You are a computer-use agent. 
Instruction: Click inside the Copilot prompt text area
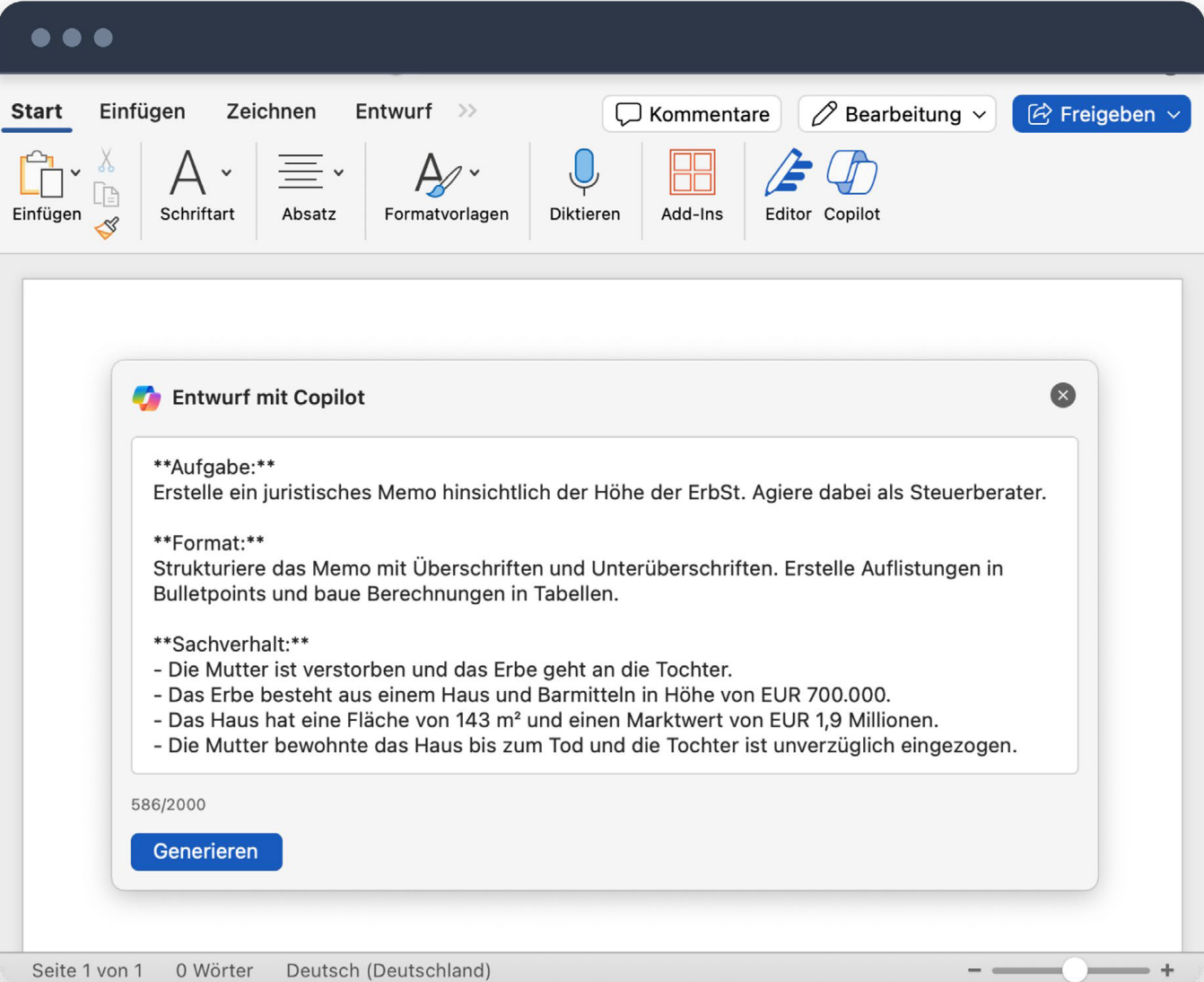click(603, 601)
